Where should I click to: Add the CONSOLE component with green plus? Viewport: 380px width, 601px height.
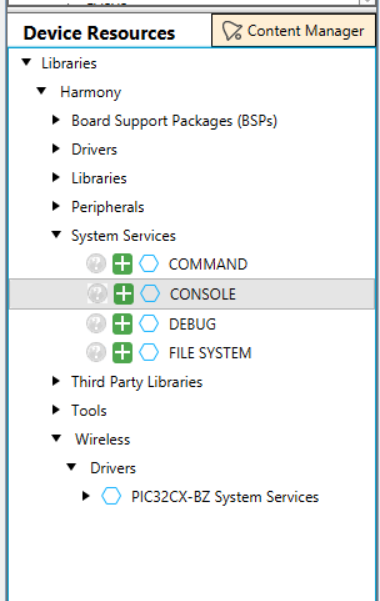click(123, 294)
